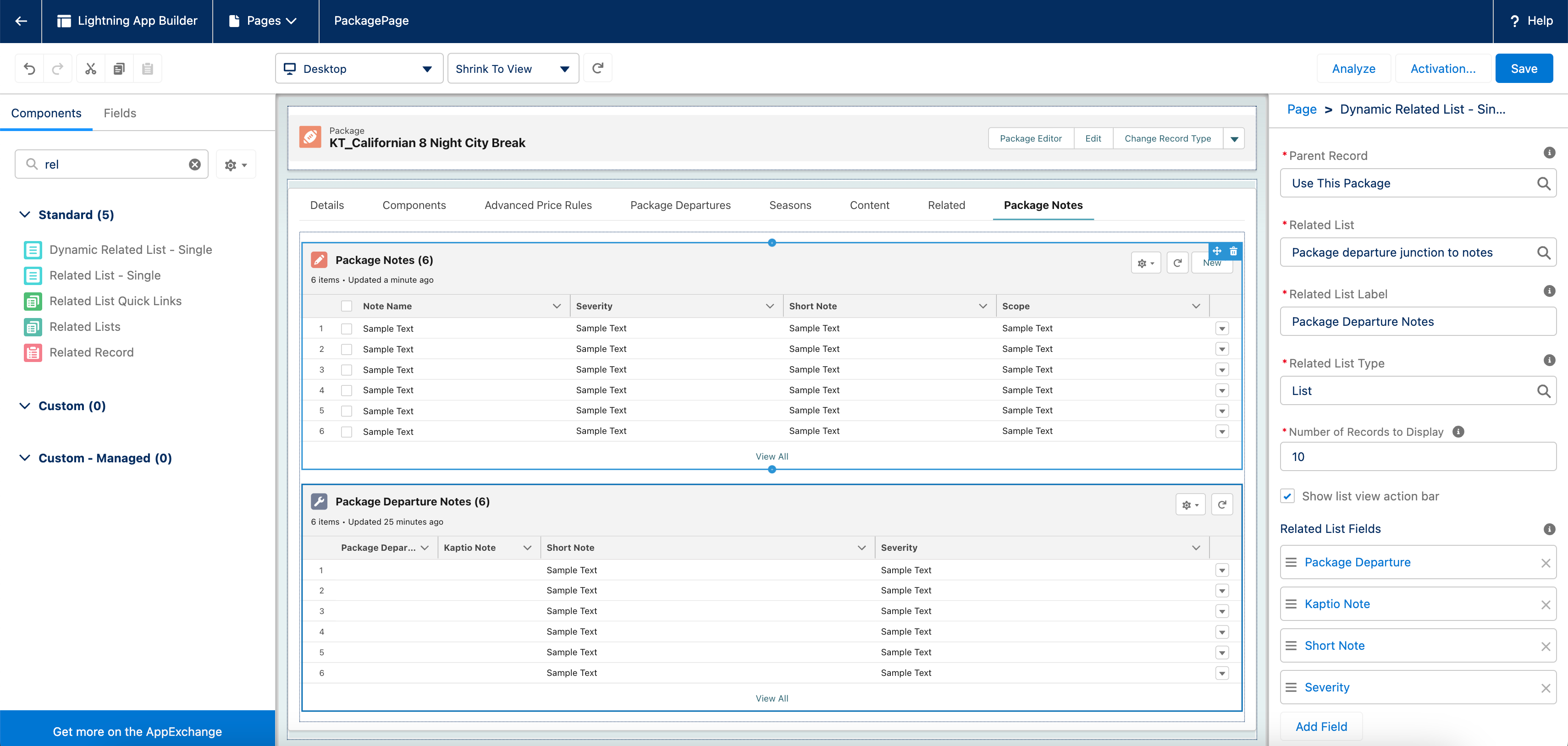Screen dimensions: 1568x746
Task: Collapse the Standard components section
Action: (x=25, y=215)
